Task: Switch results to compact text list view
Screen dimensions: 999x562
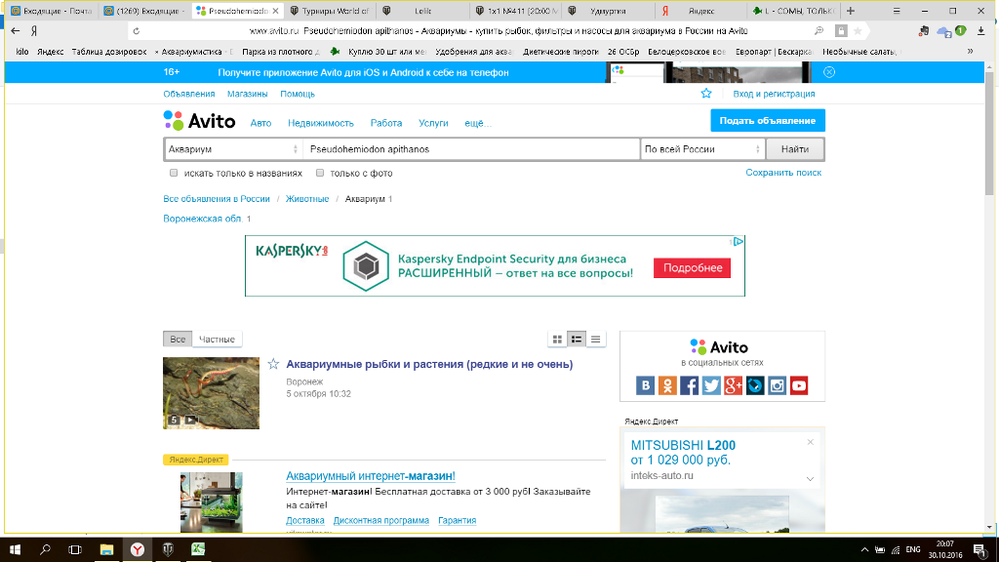Action: 596,339
